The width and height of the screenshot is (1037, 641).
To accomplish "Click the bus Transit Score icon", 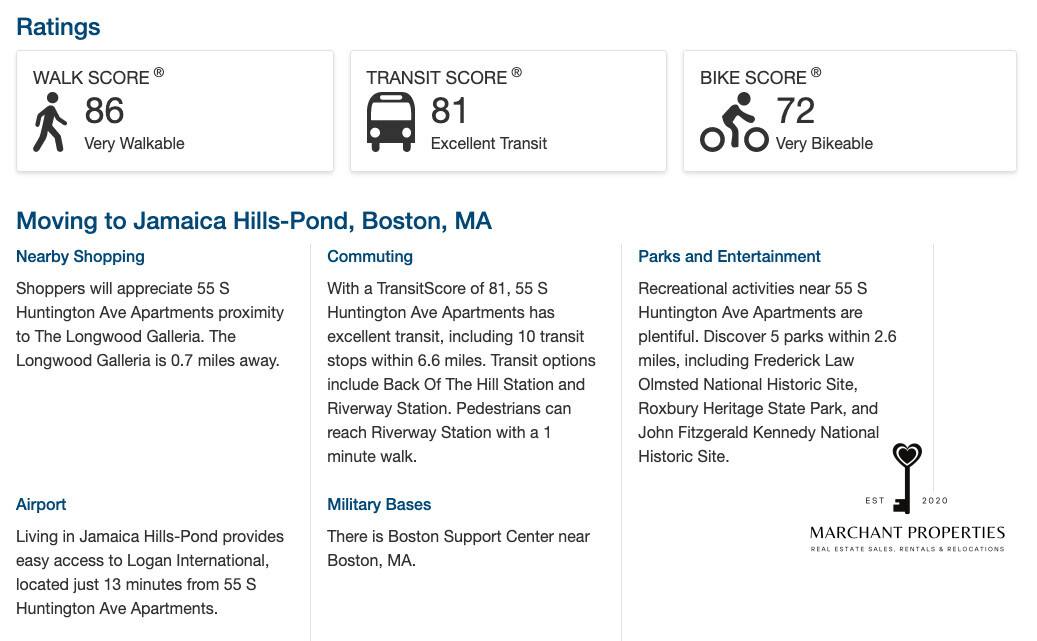I will [x=391, y=122].
